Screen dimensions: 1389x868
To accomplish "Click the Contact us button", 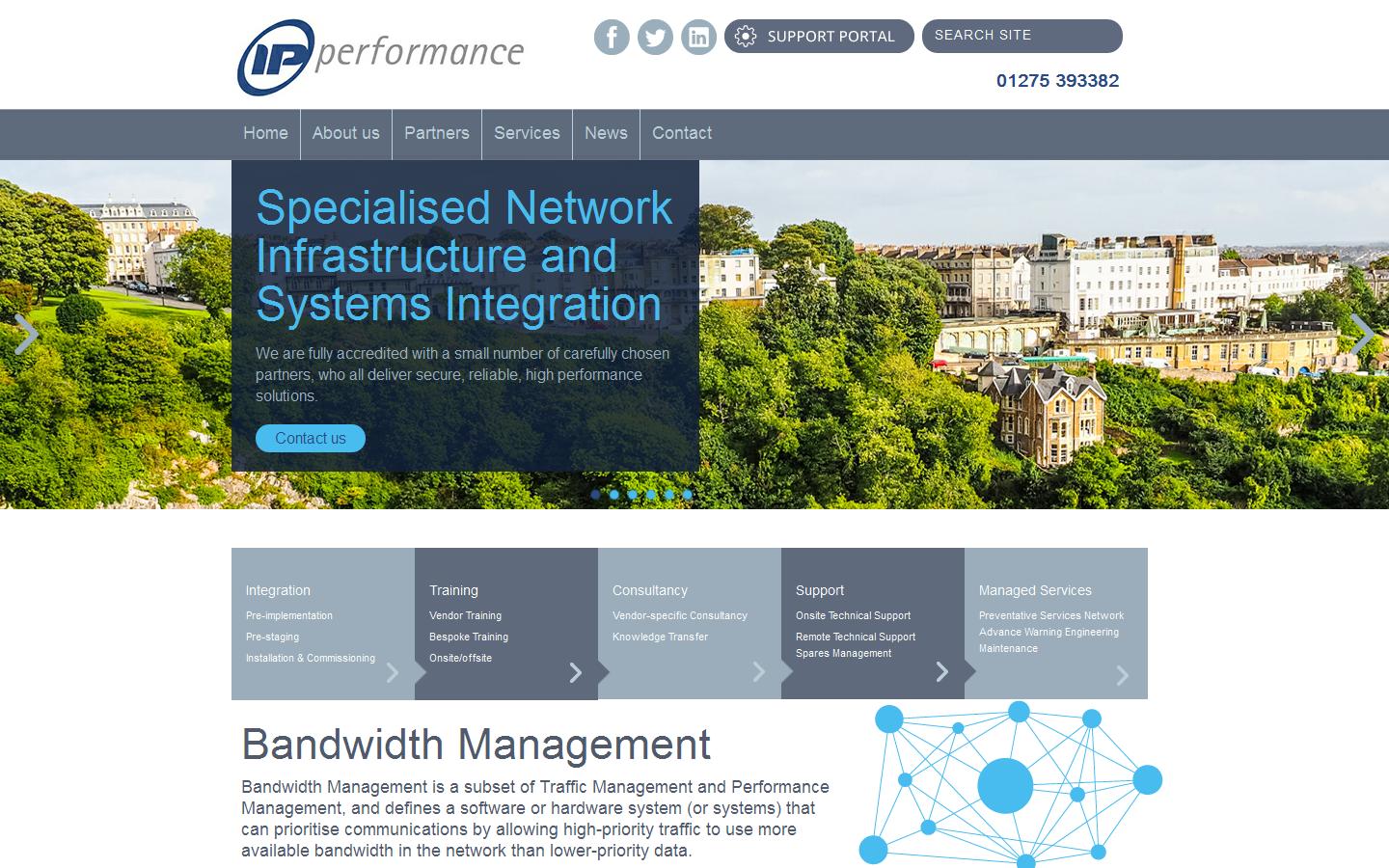I will point(310,438).
